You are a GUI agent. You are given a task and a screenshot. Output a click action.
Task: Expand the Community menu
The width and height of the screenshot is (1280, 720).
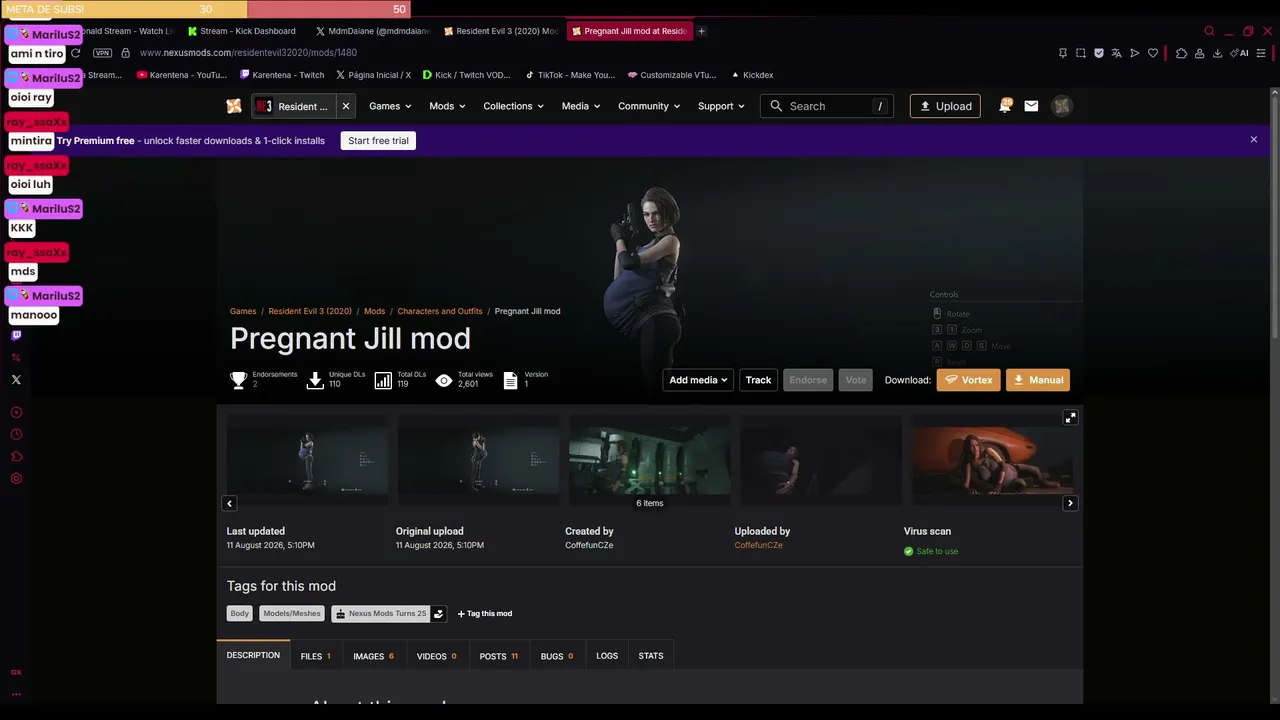tap(649, 106)
